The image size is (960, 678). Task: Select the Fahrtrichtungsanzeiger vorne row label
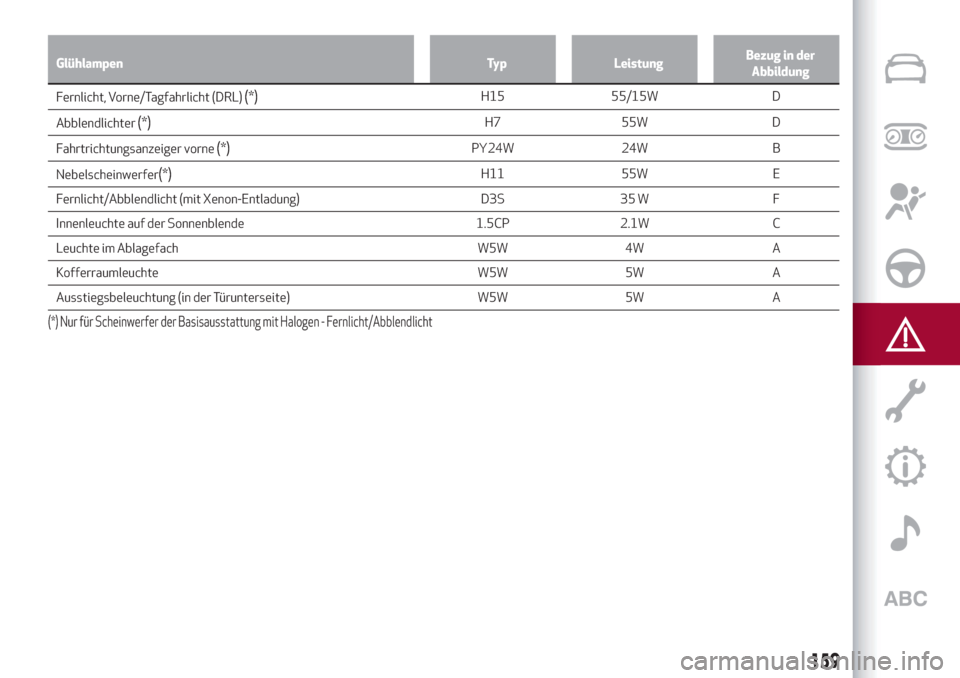143,148
